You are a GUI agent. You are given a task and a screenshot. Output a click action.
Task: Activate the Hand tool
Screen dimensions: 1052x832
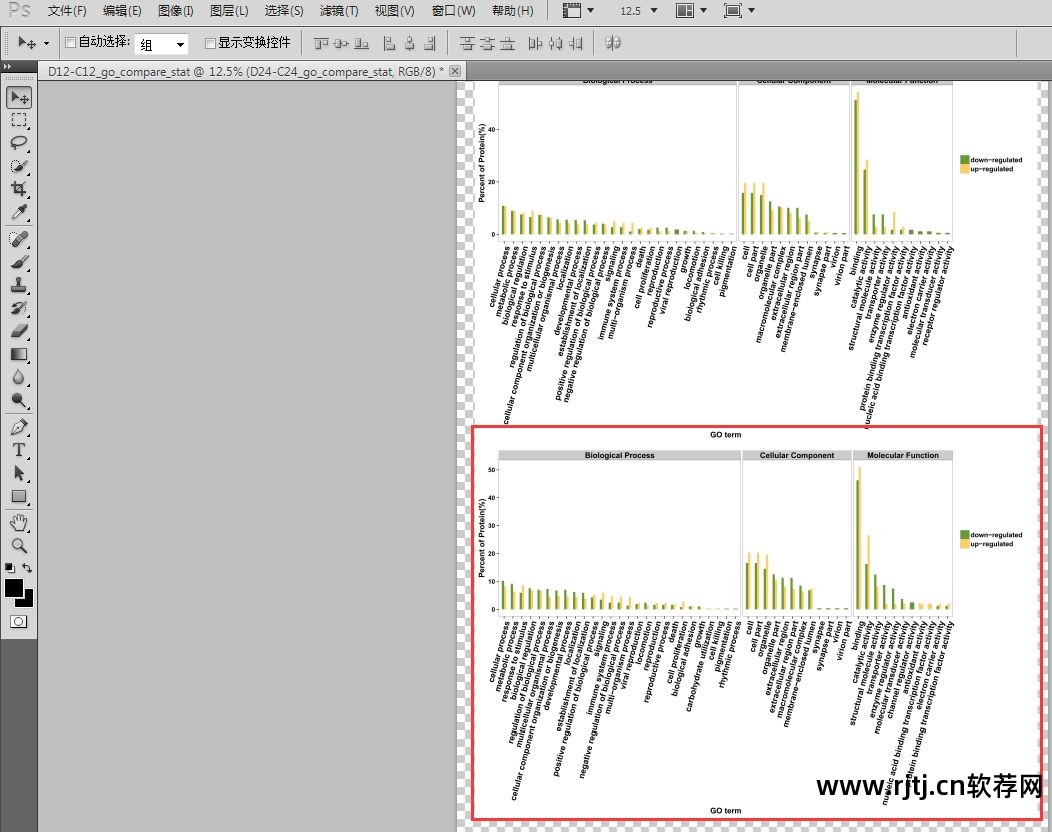point(19,522)
